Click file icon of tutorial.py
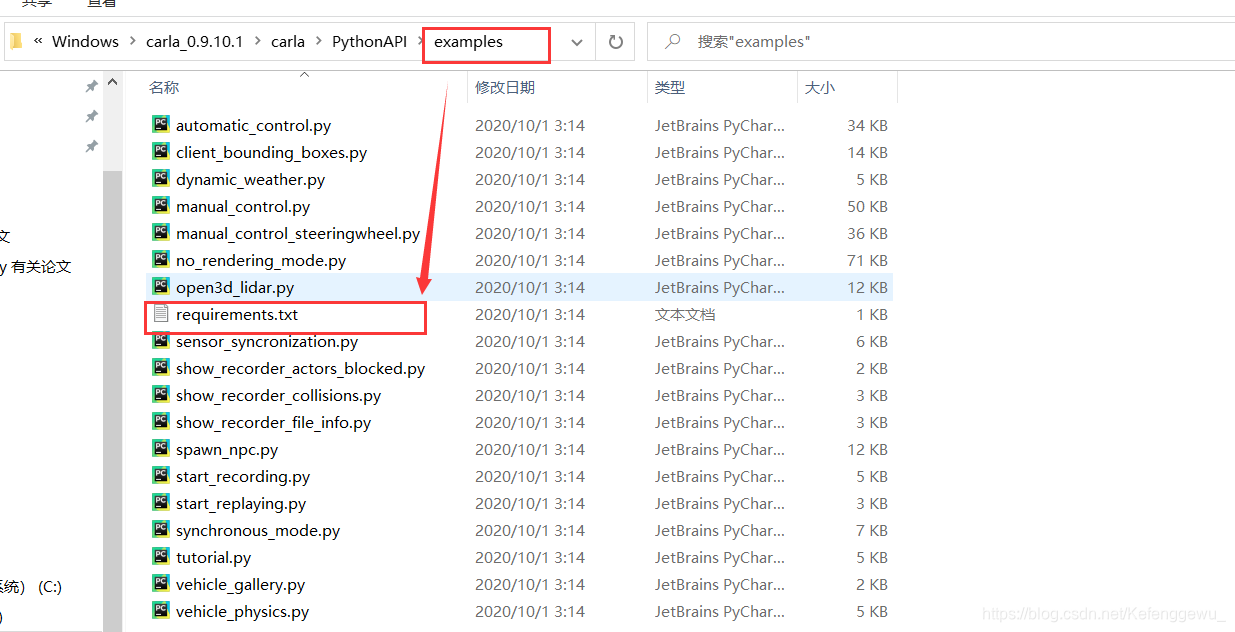Viewport: 1235px width, 632px height. pyautogui.click(x=161, y=557)
